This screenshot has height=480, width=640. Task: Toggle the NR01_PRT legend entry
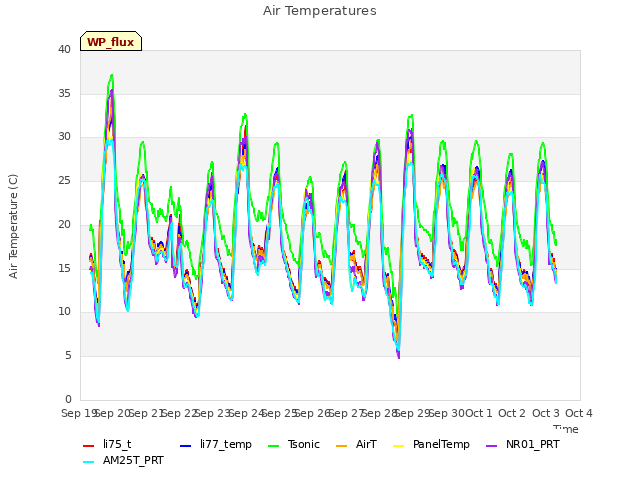pyautogui.click(x=522, y=444)
